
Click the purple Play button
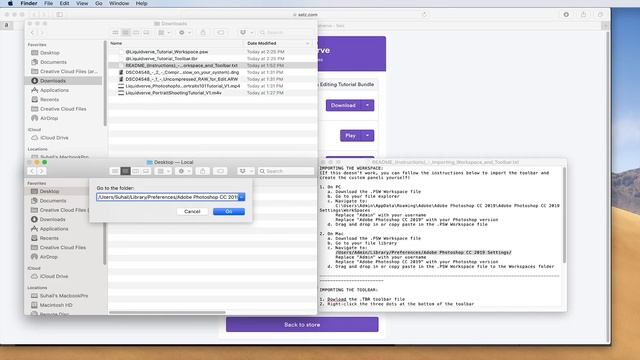[x=351, y=136]
